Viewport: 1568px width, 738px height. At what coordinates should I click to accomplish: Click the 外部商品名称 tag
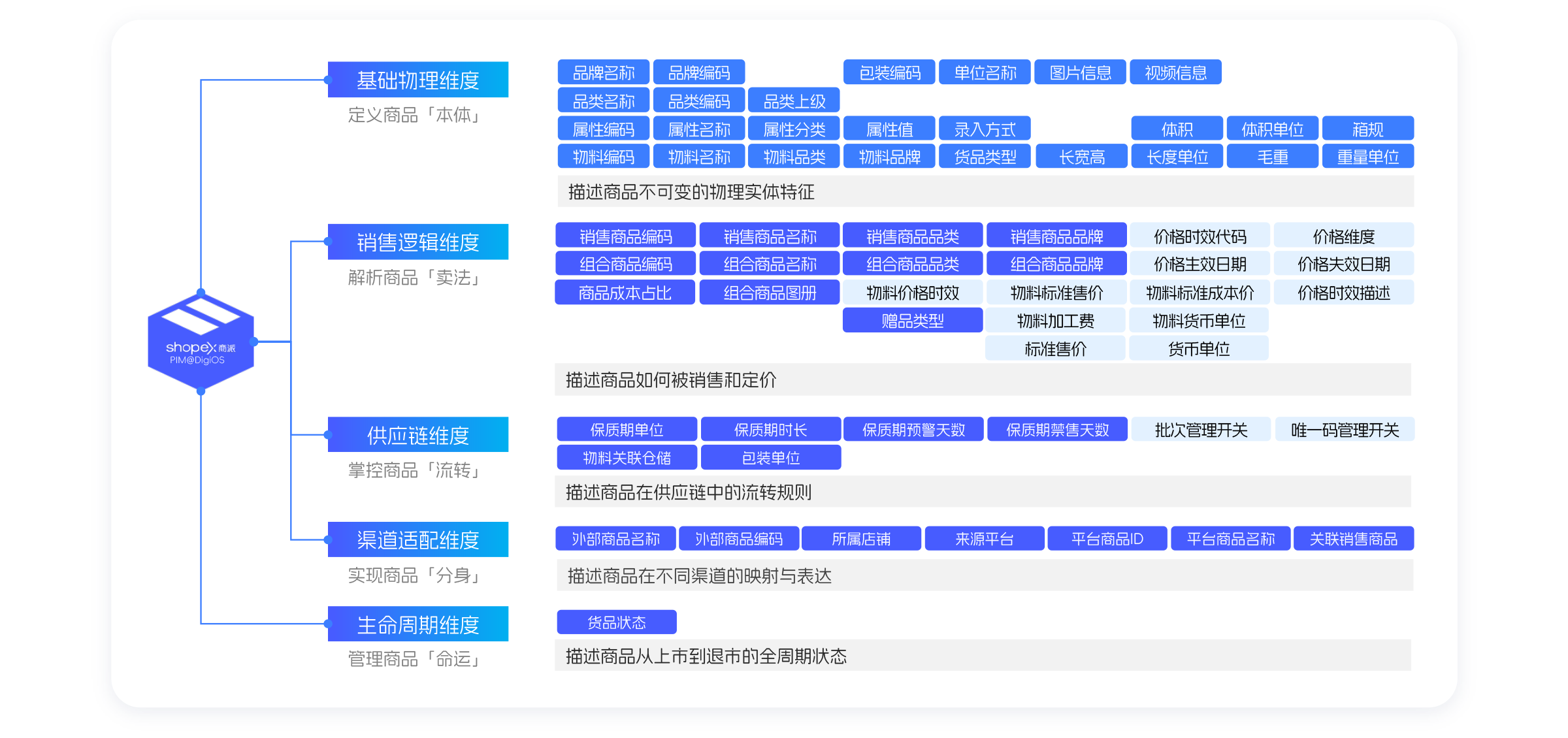coord(615,538)
